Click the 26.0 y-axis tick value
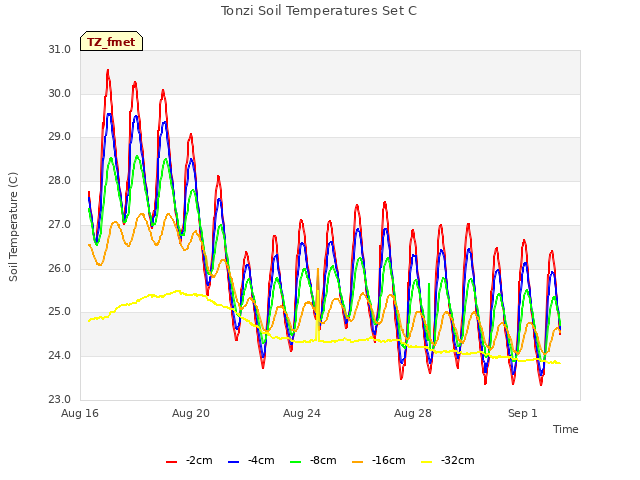The height and width of the screenshot is (480, 640). click(60, 269)
